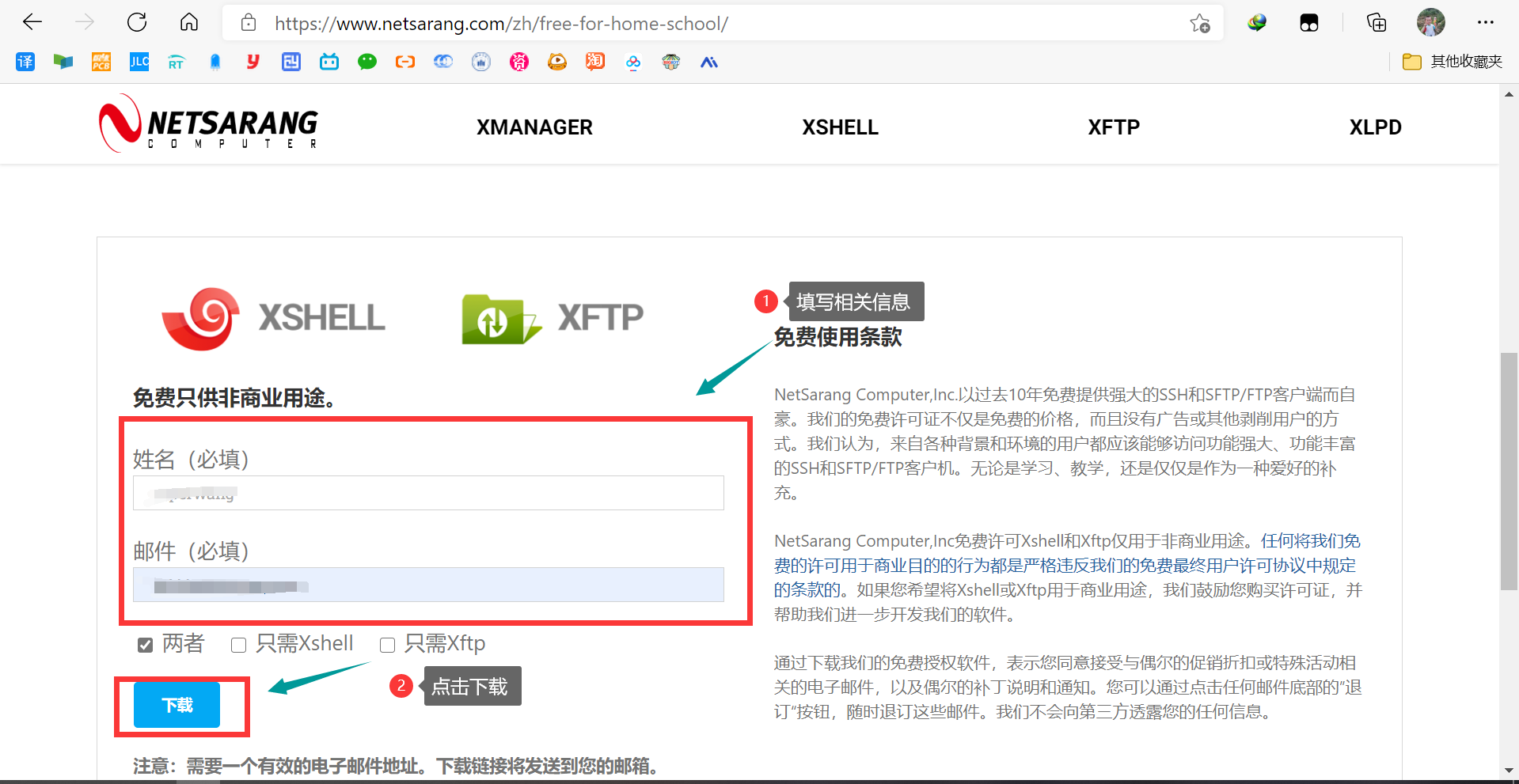Open the Bilibili bookmark icon
1519x784 pixels.
pos(328,62)
